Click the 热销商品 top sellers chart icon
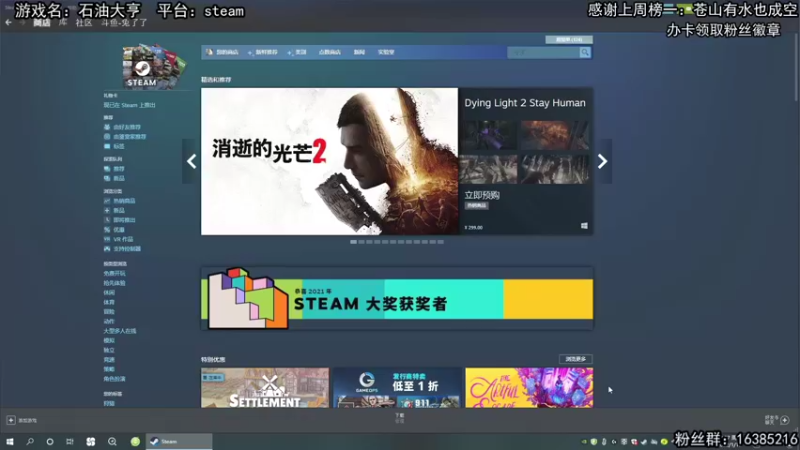 pos(107,201)
